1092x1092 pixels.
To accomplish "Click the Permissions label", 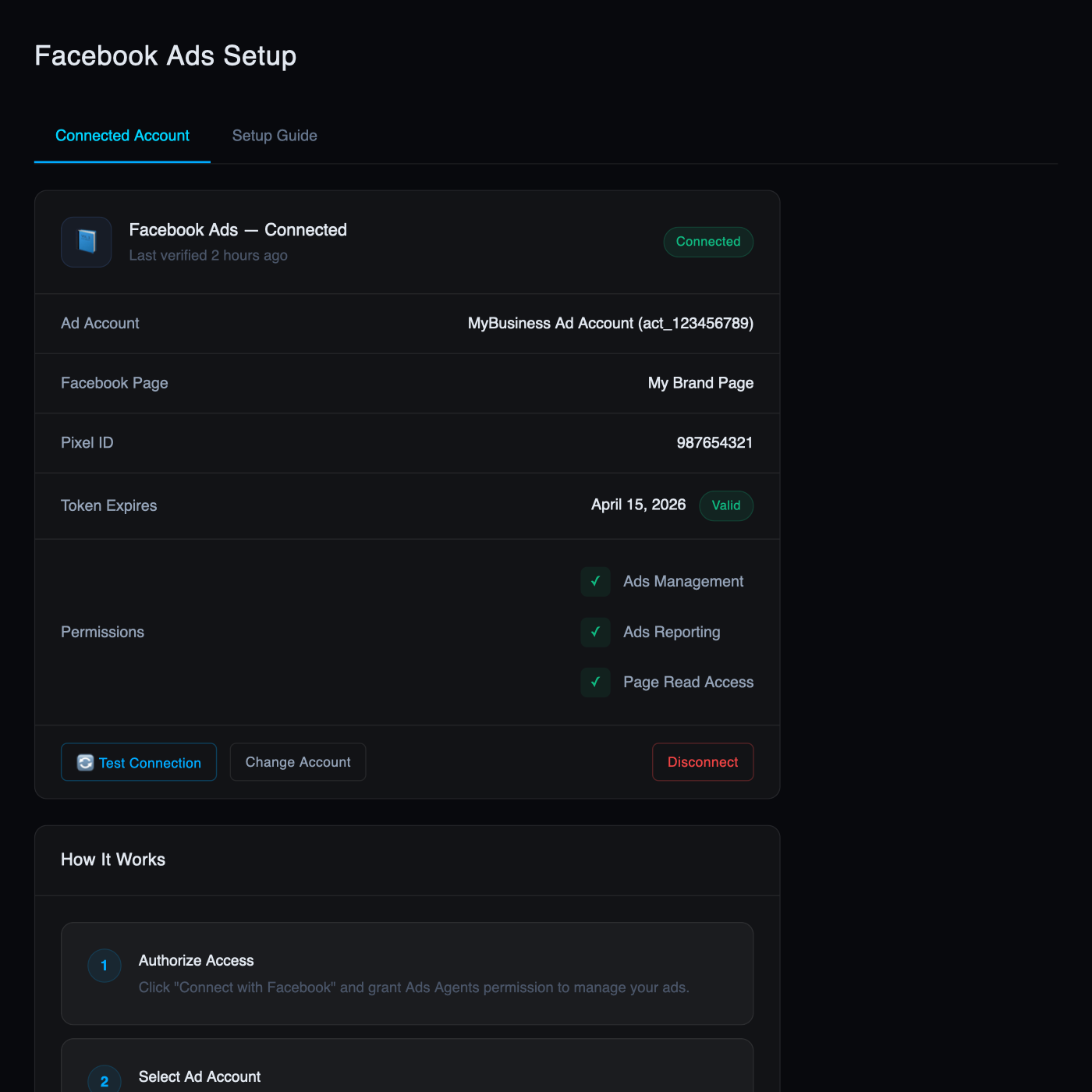I will coord(103,632).
